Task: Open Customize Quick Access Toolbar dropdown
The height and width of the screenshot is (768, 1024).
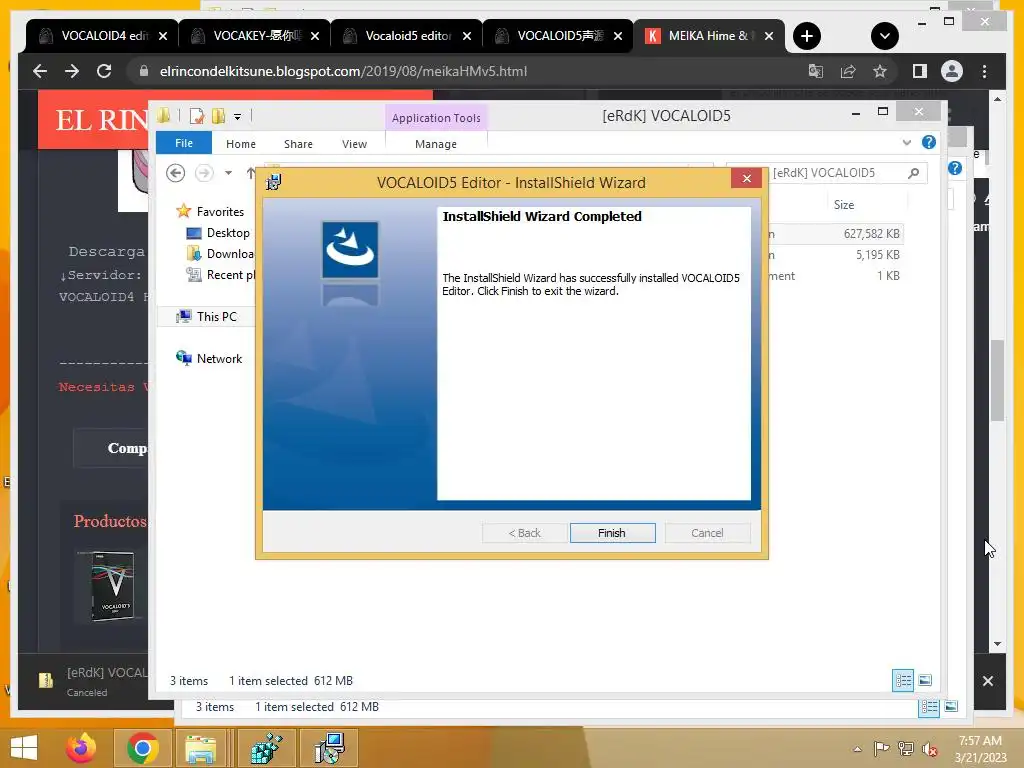Action: (x=237, y=117)
